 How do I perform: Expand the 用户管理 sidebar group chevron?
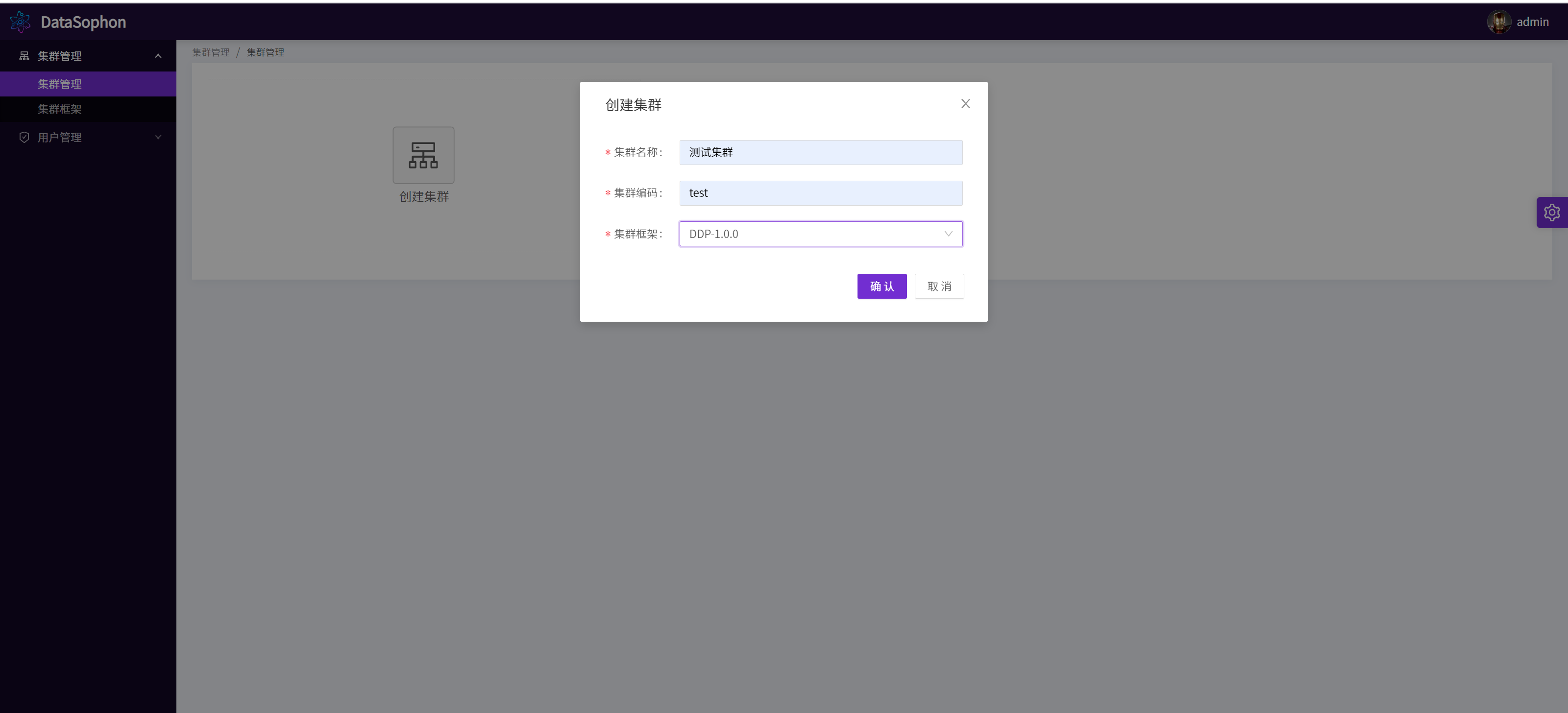(158, 138)
